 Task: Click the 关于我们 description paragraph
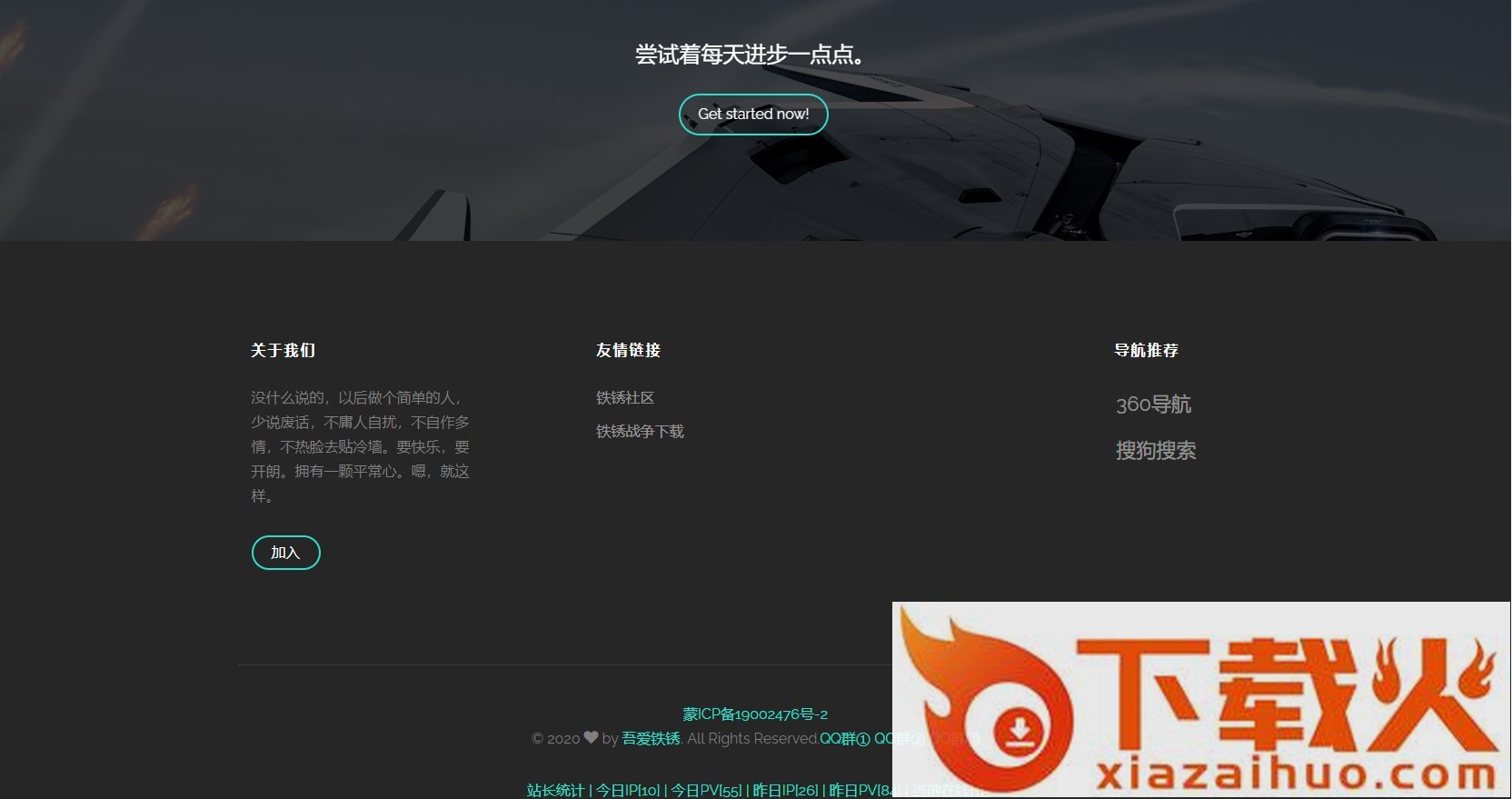361,447
